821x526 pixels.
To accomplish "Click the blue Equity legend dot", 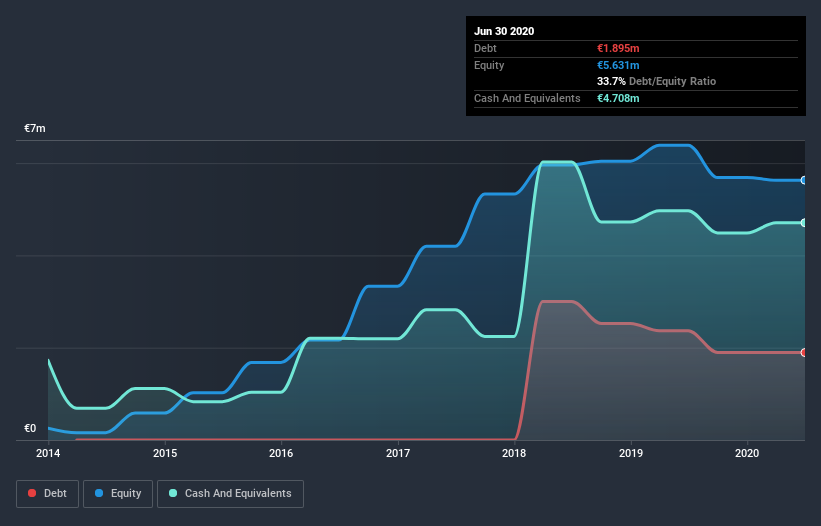I will (x=99, y=493).
